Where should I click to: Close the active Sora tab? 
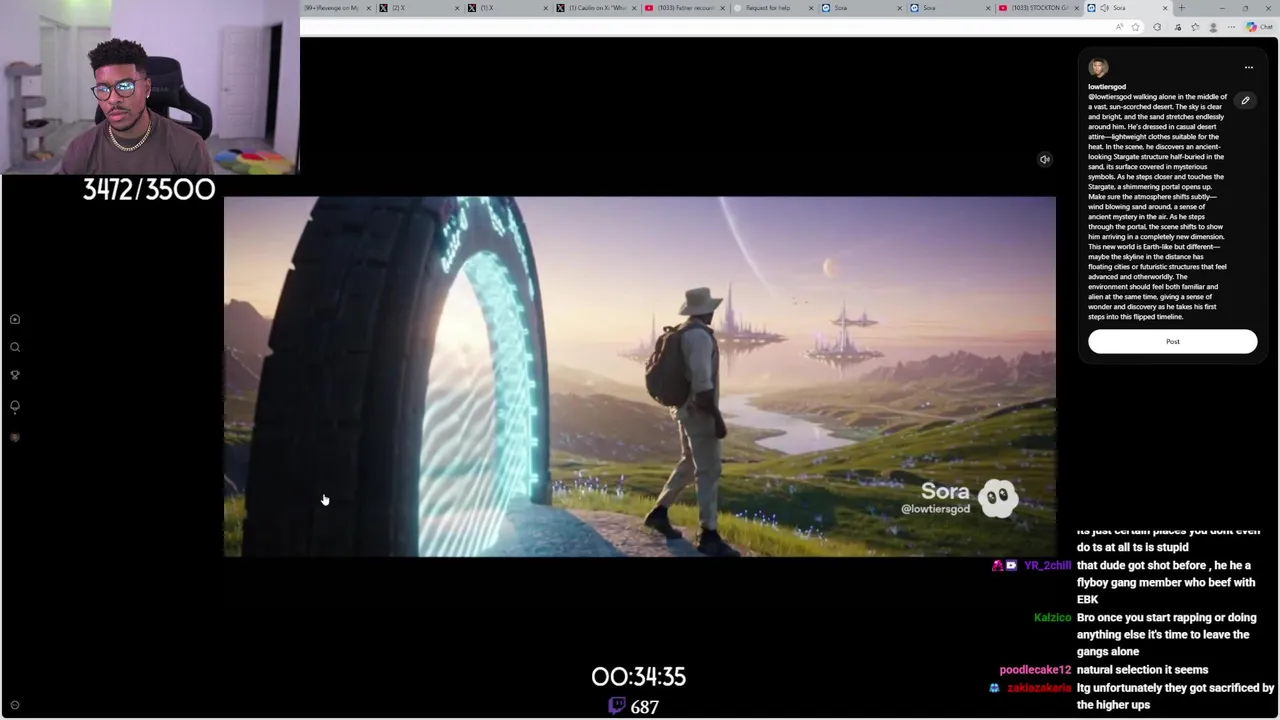(x=1165, y=8)
